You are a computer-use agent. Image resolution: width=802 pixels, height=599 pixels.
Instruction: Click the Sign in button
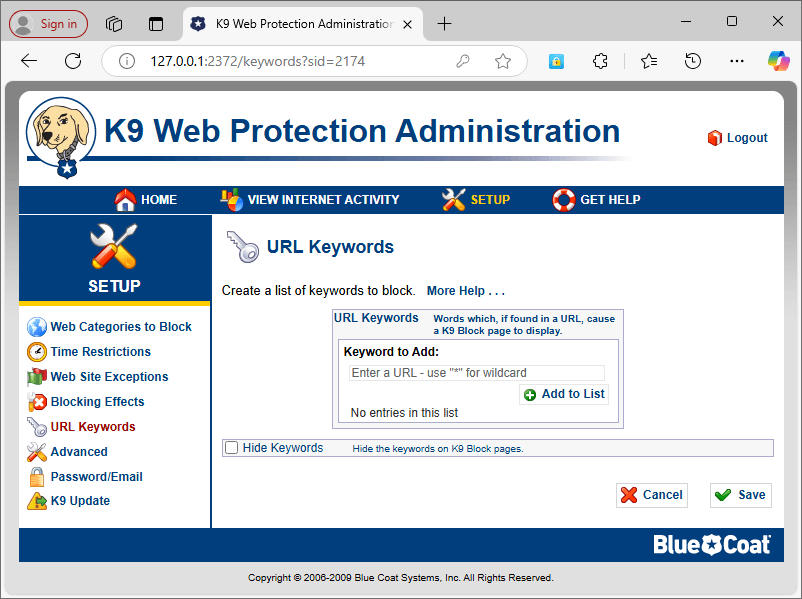49,24
